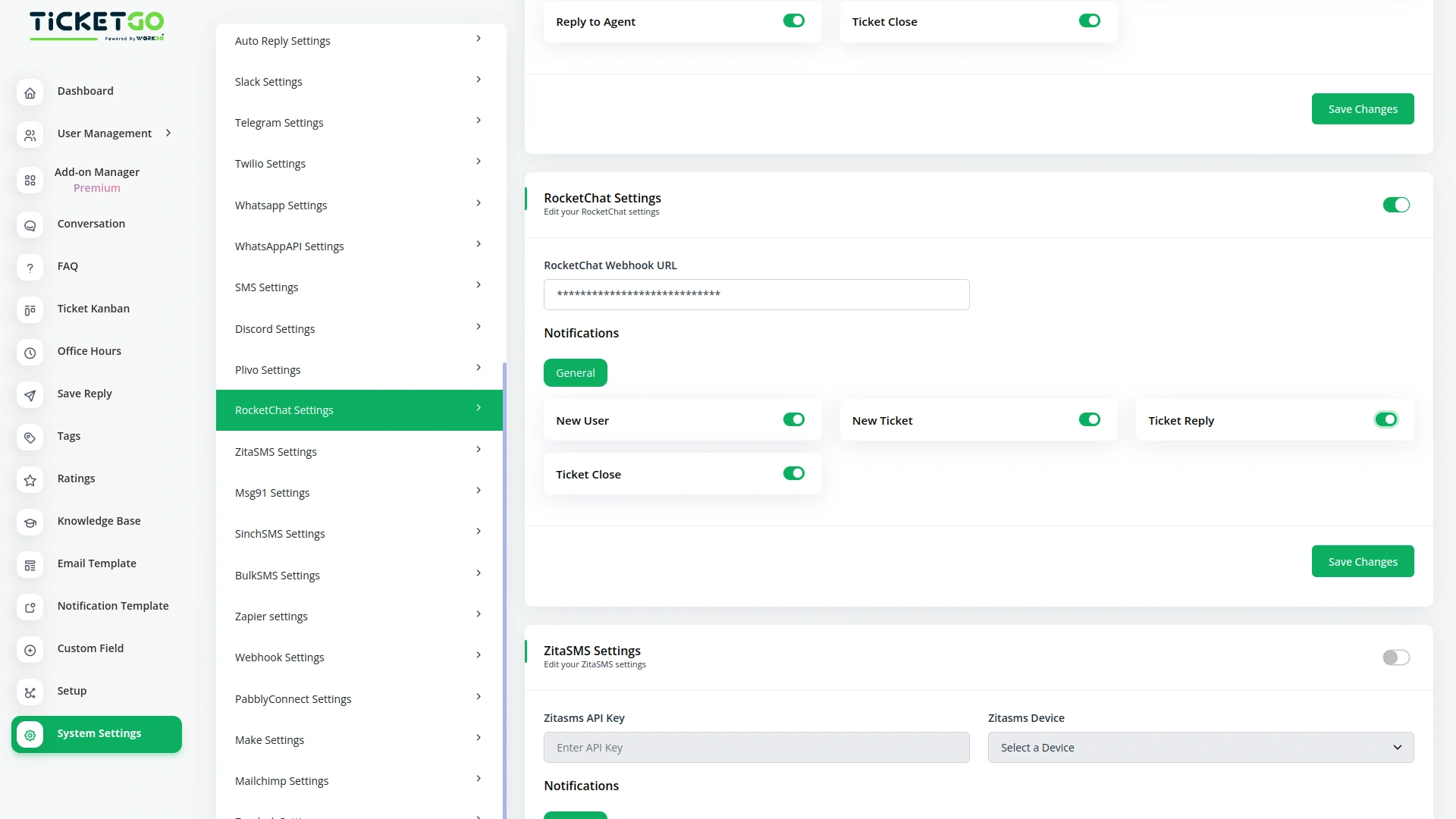The image size is (1456, 819).
Task: Open Knowledge Base from the sidebar icon
Action: pyautogui.click(x=30, y=522)
